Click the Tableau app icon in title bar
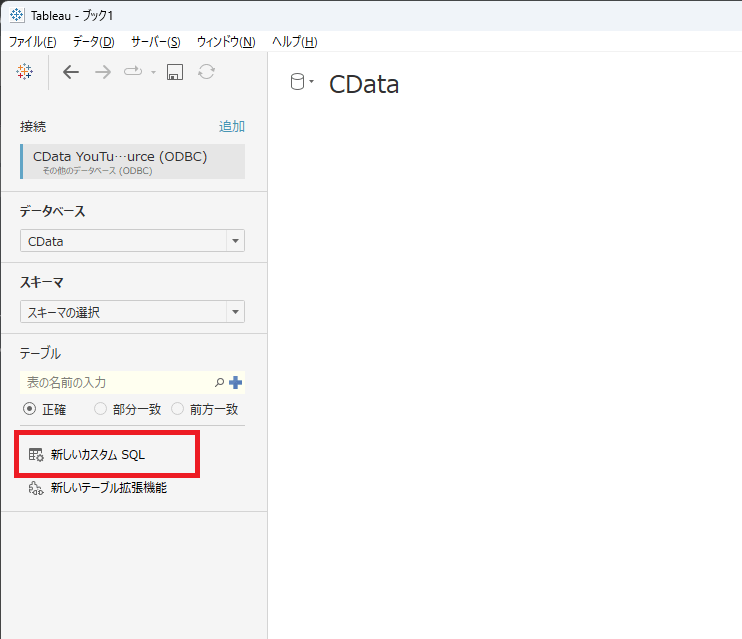 [x=17, y=15]
